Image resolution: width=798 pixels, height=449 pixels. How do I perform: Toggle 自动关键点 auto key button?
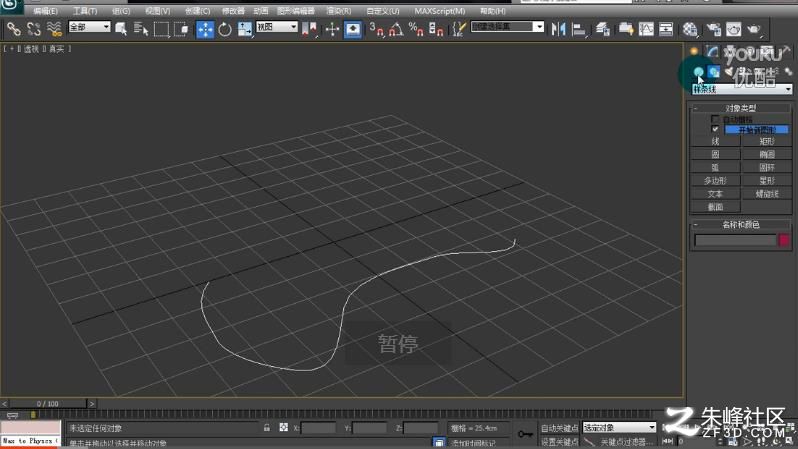coord(559,428)
